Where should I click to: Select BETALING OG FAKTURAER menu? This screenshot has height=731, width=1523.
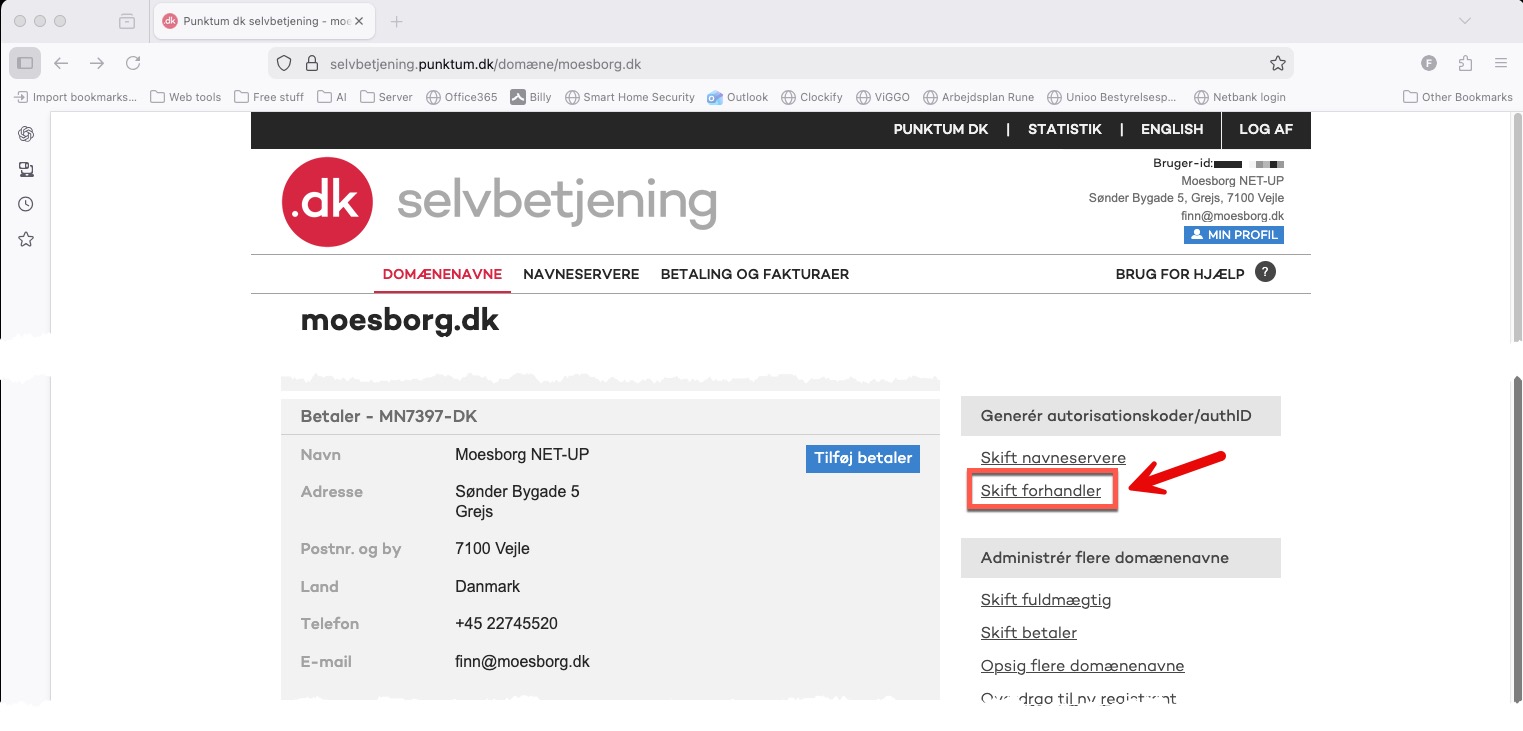(755, 274)
